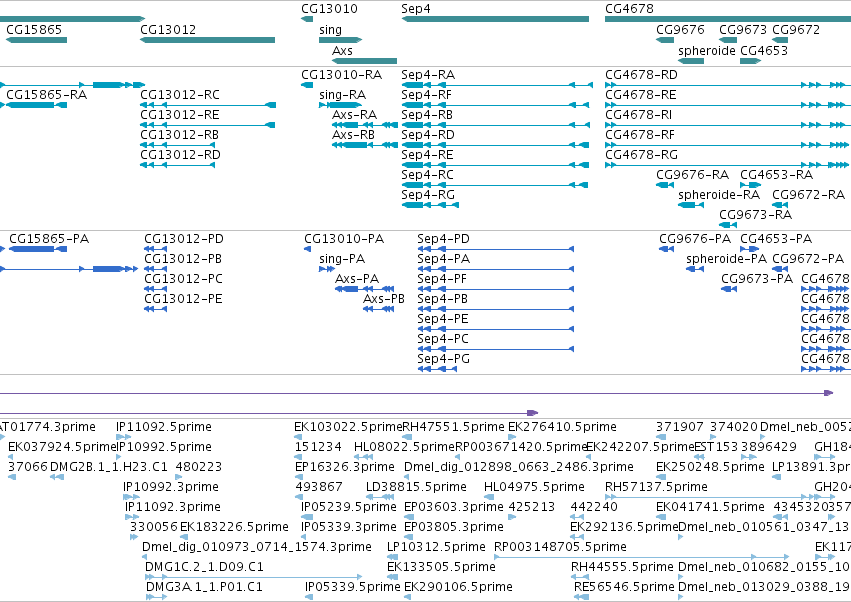This screenshot has width=851, height=602.
Task: Select the CG13010 gene label
Action: click(329, 9)
